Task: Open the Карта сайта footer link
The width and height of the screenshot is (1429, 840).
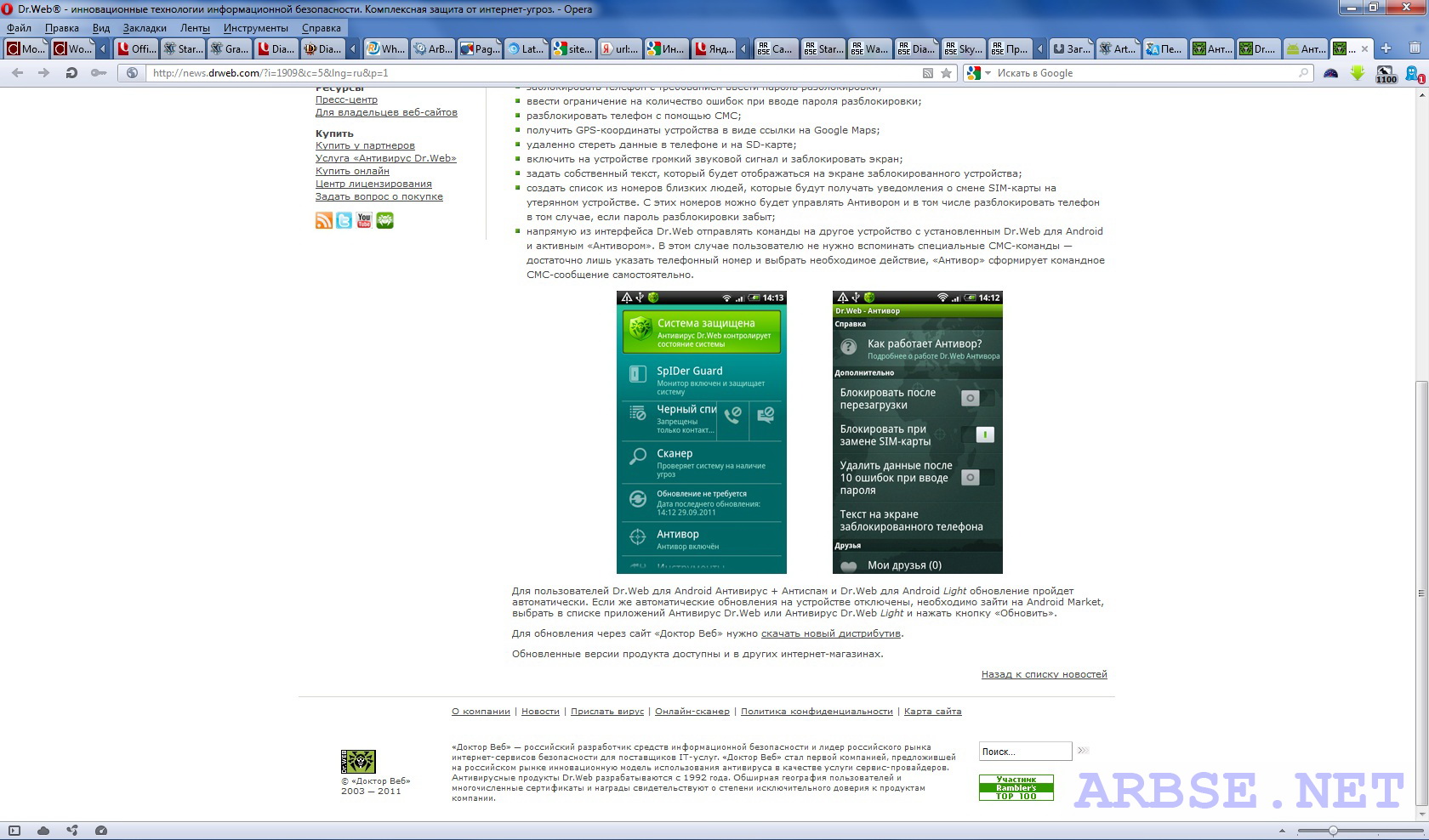Action: point(932,712)
